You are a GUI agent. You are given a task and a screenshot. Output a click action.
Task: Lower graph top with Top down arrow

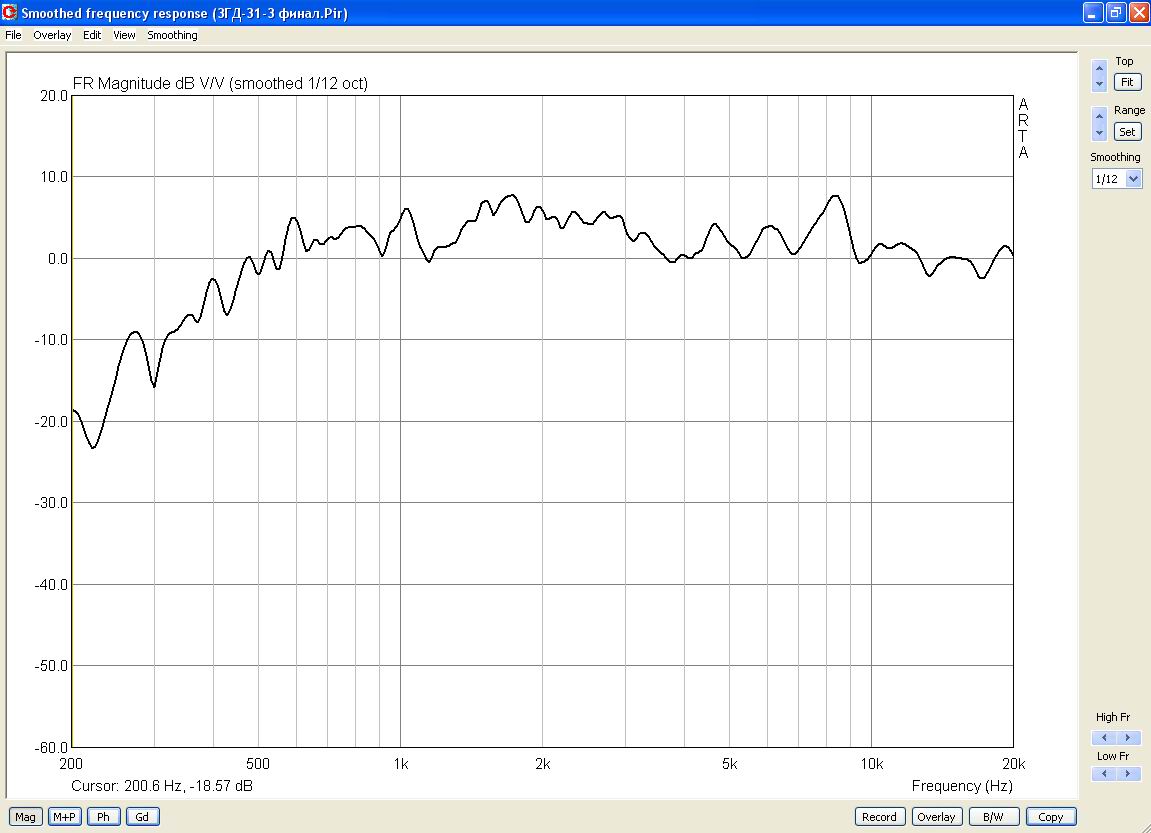pyautogui.click(x=1099, y=84)
